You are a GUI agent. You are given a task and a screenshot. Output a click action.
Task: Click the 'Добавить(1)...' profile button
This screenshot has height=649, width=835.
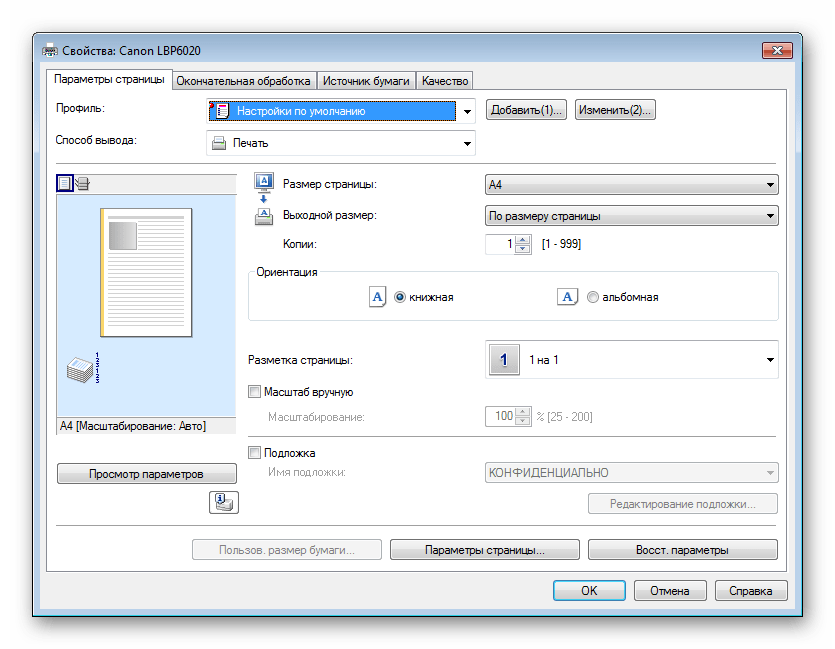coord(527,111)
